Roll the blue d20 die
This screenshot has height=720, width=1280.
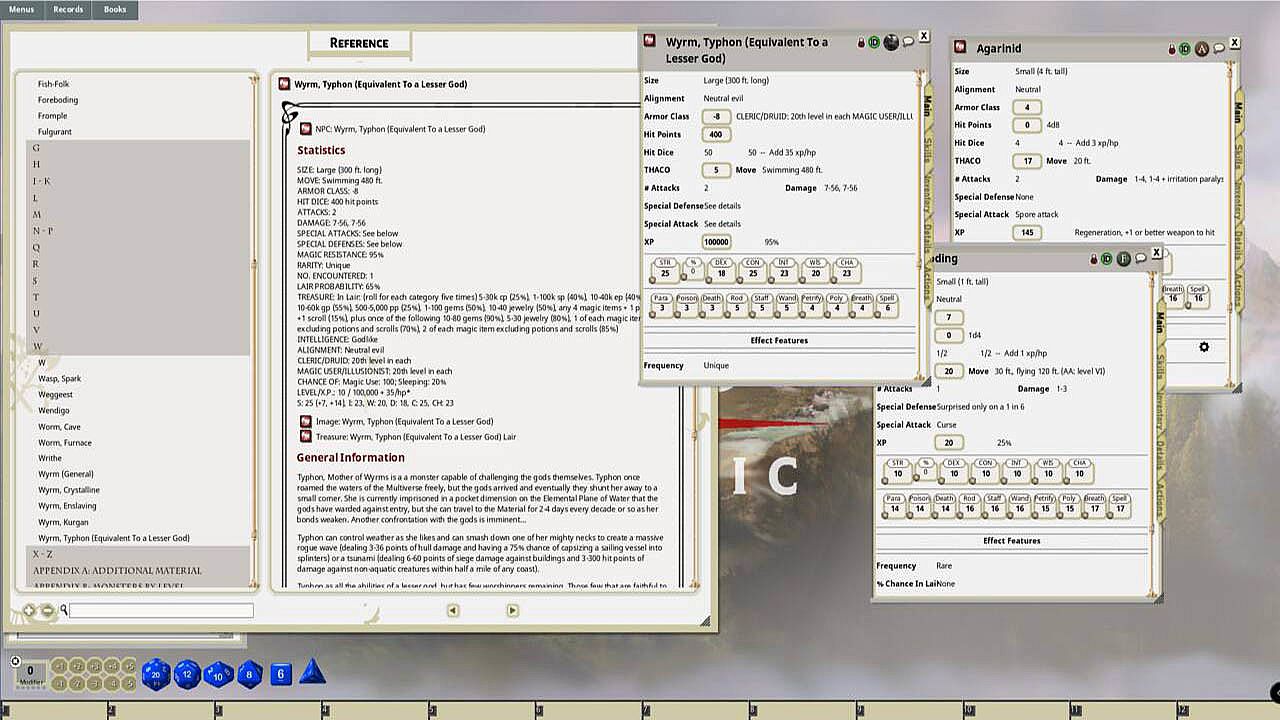tap(155, 675)
